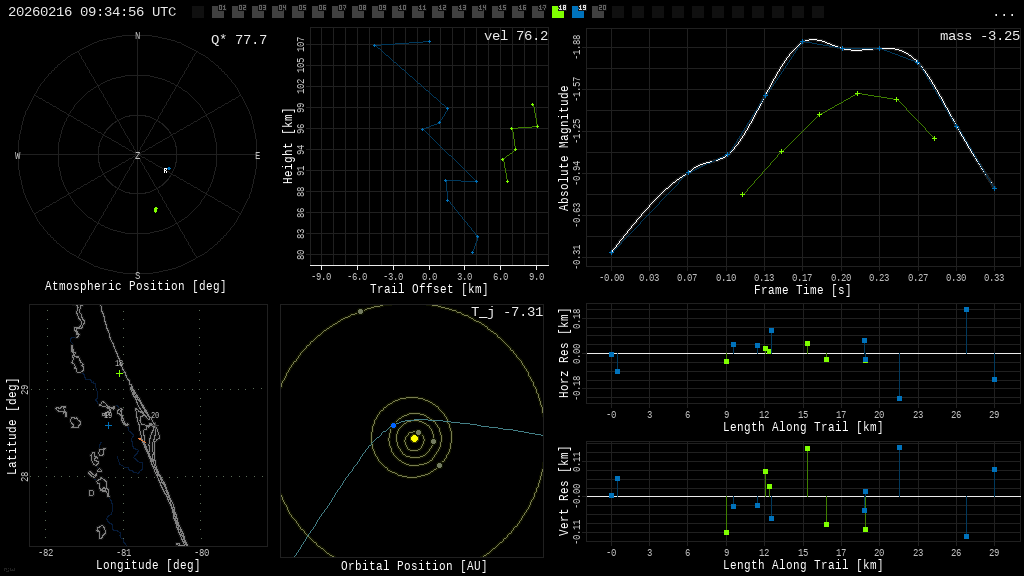Click the Trail Offset [km] axis label
The image size is (1024, 576).
pyautogui.click(x=429, y=289)
